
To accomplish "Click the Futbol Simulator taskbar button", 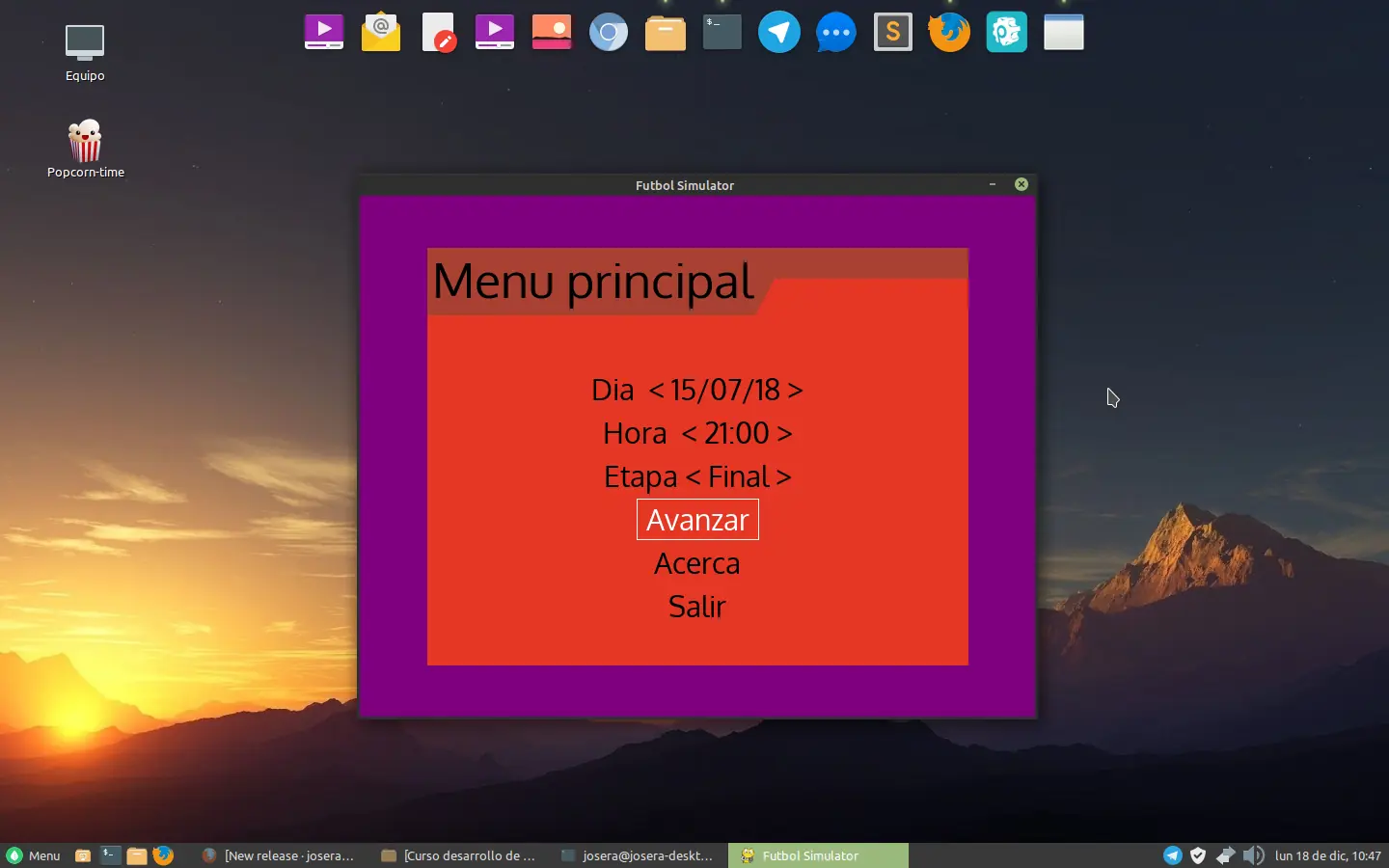I will click(x=818, y=855).
